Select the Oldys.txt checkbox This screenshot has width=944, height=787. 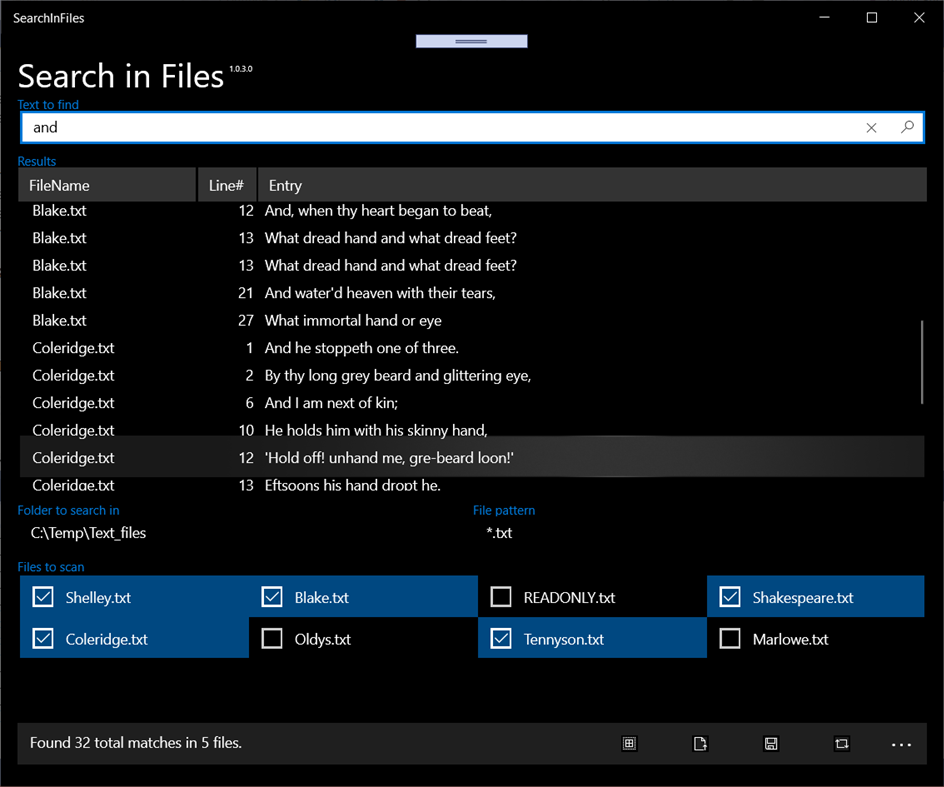(x=271, y=638)
